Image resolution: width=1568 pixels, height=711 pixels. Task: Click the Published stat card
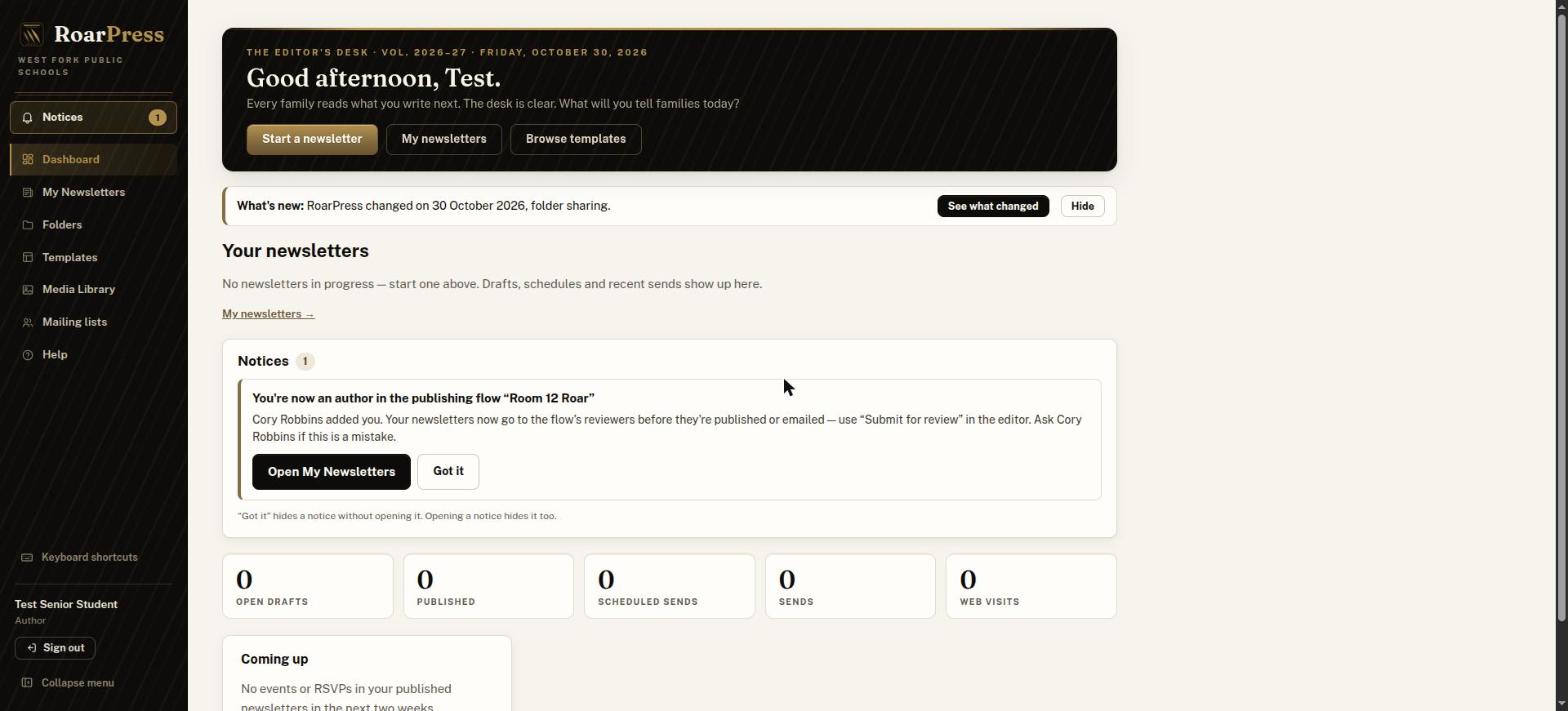click(489, 587)
